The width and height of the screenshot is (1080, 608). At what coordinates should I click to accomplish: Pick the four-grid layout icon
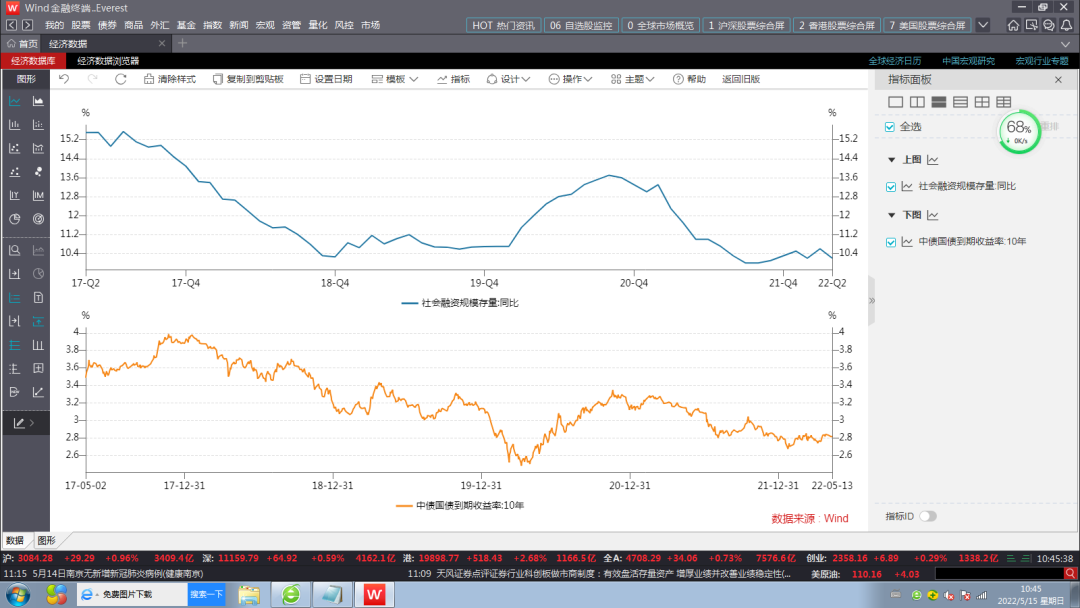pyautogui.click(x=982, y=102)
